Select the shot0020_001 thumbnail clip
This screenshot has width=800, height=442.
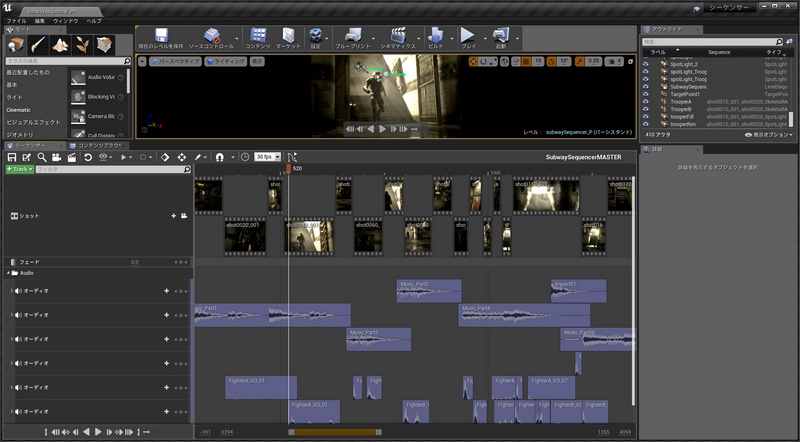tap(244, 237)
